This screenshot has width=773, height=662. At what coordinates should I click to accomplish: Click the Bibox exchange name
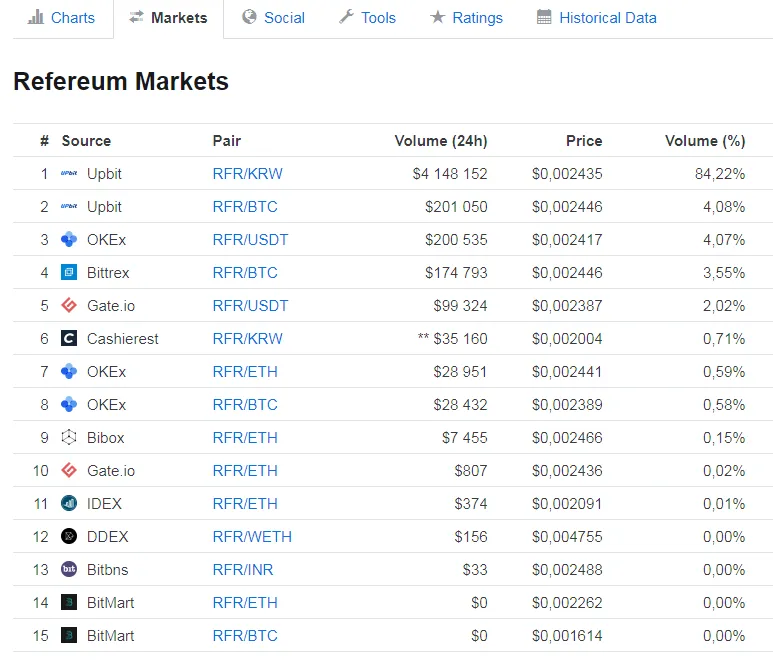[105, 438]
